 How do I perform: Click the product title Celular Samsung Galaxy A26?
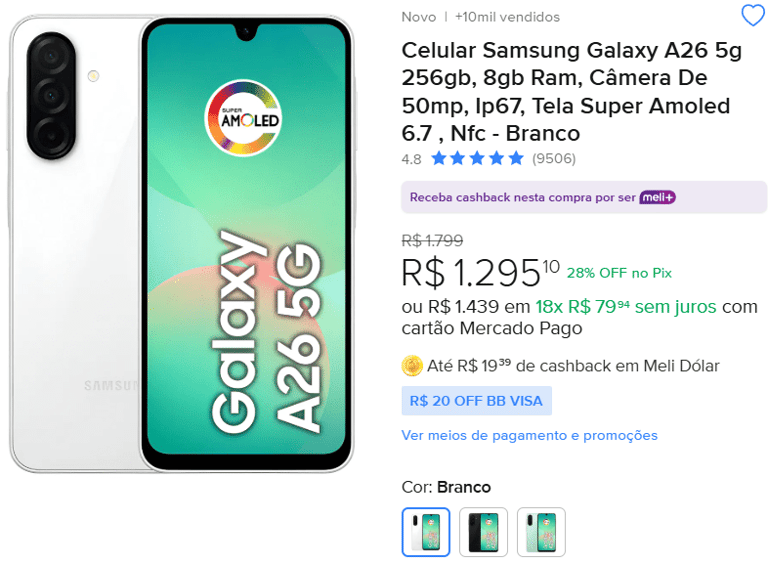(x=572, y=92)
